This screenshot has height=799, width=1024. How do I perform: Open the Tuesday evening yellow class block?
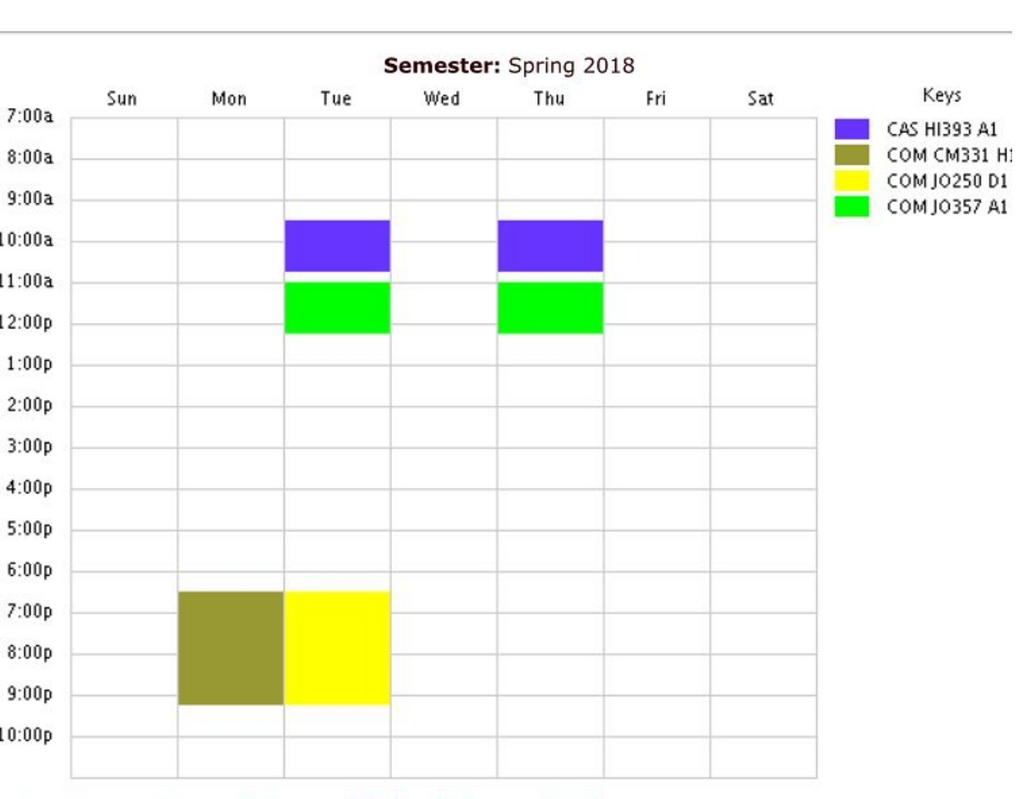point(337,648)
